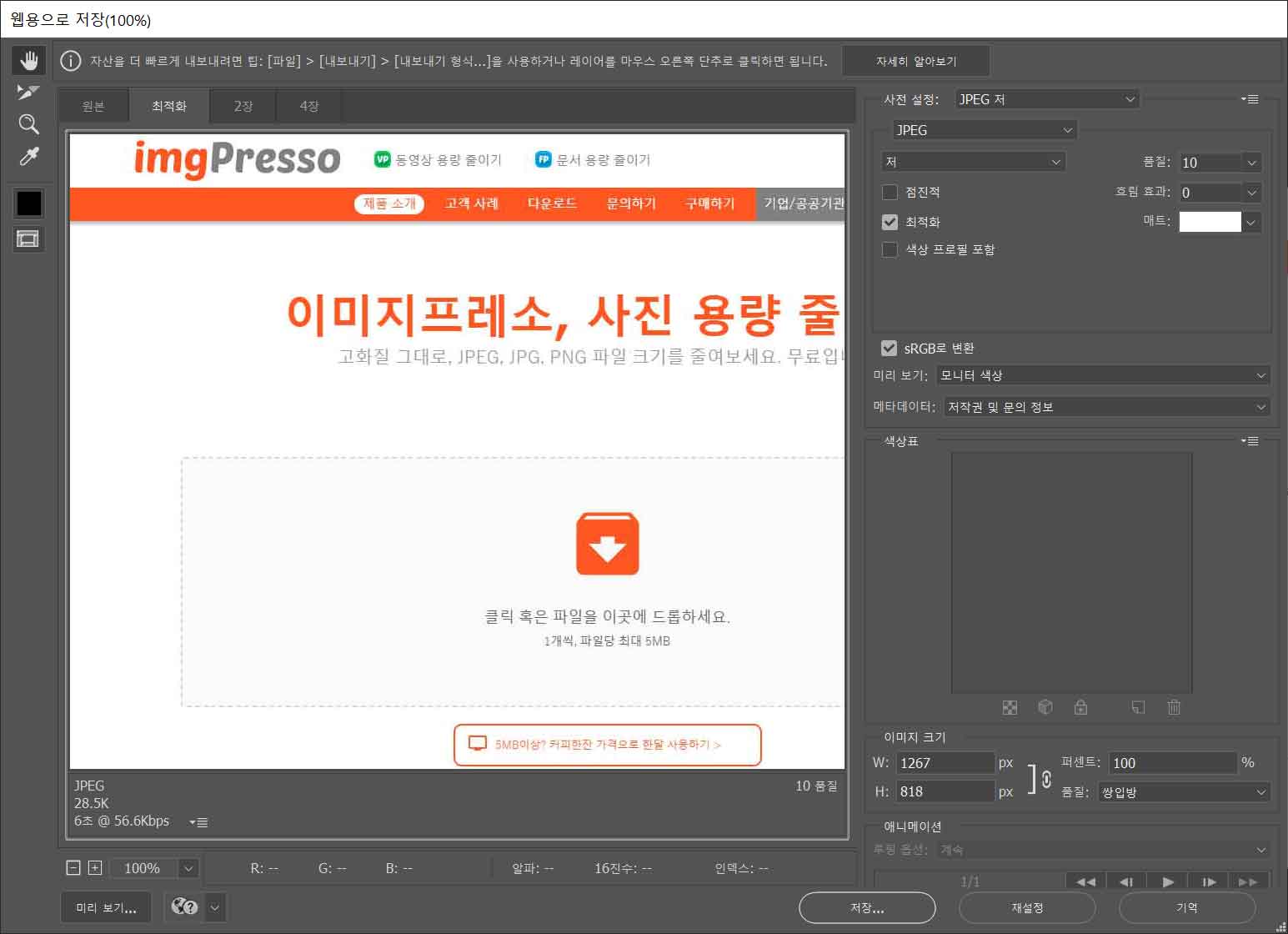Click the 저장... button to save
Viewport: 1288px width, 934px height.
pyautogui.click(x=866, y=907)
